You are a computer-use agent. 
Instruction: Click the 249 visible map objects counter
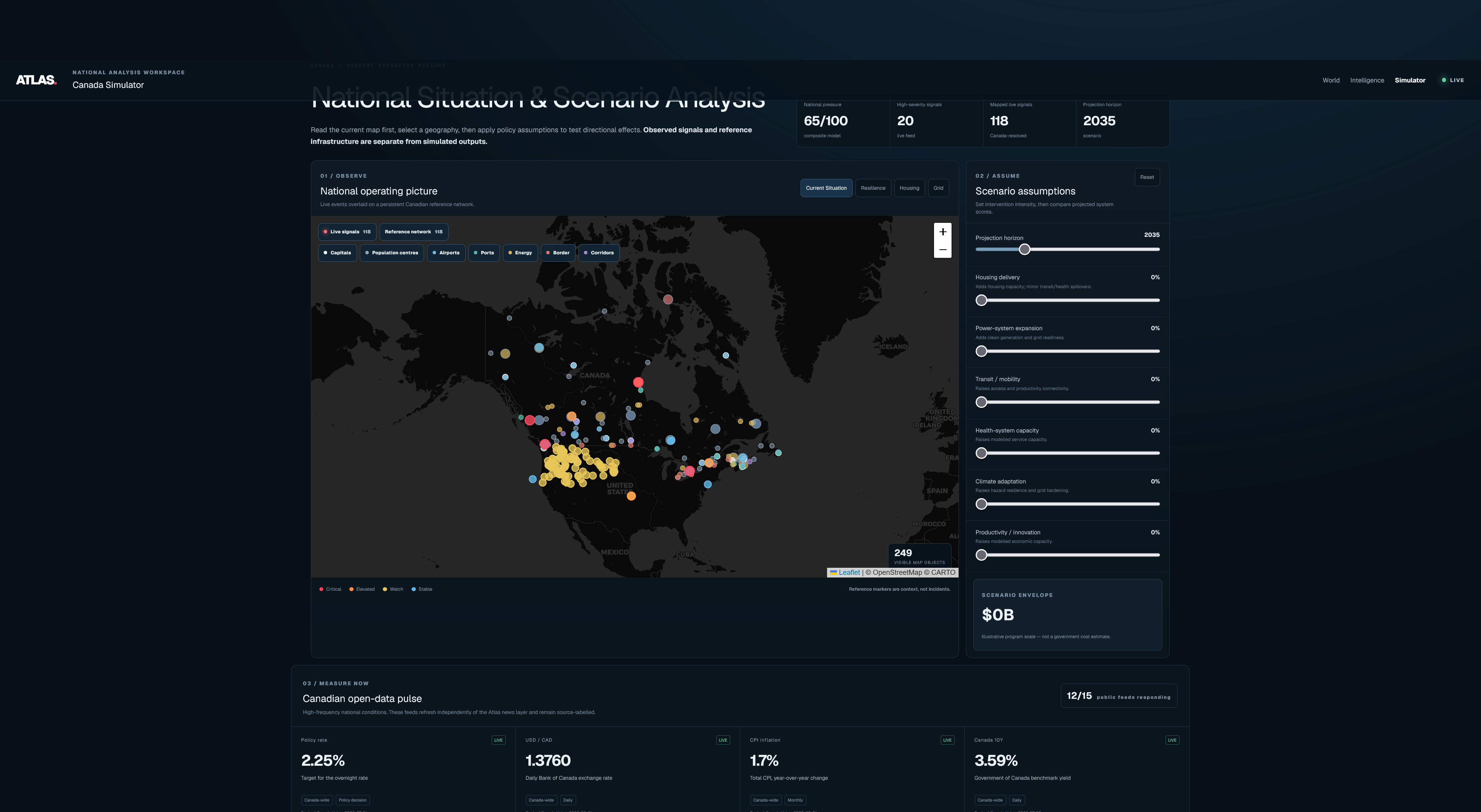919,556
